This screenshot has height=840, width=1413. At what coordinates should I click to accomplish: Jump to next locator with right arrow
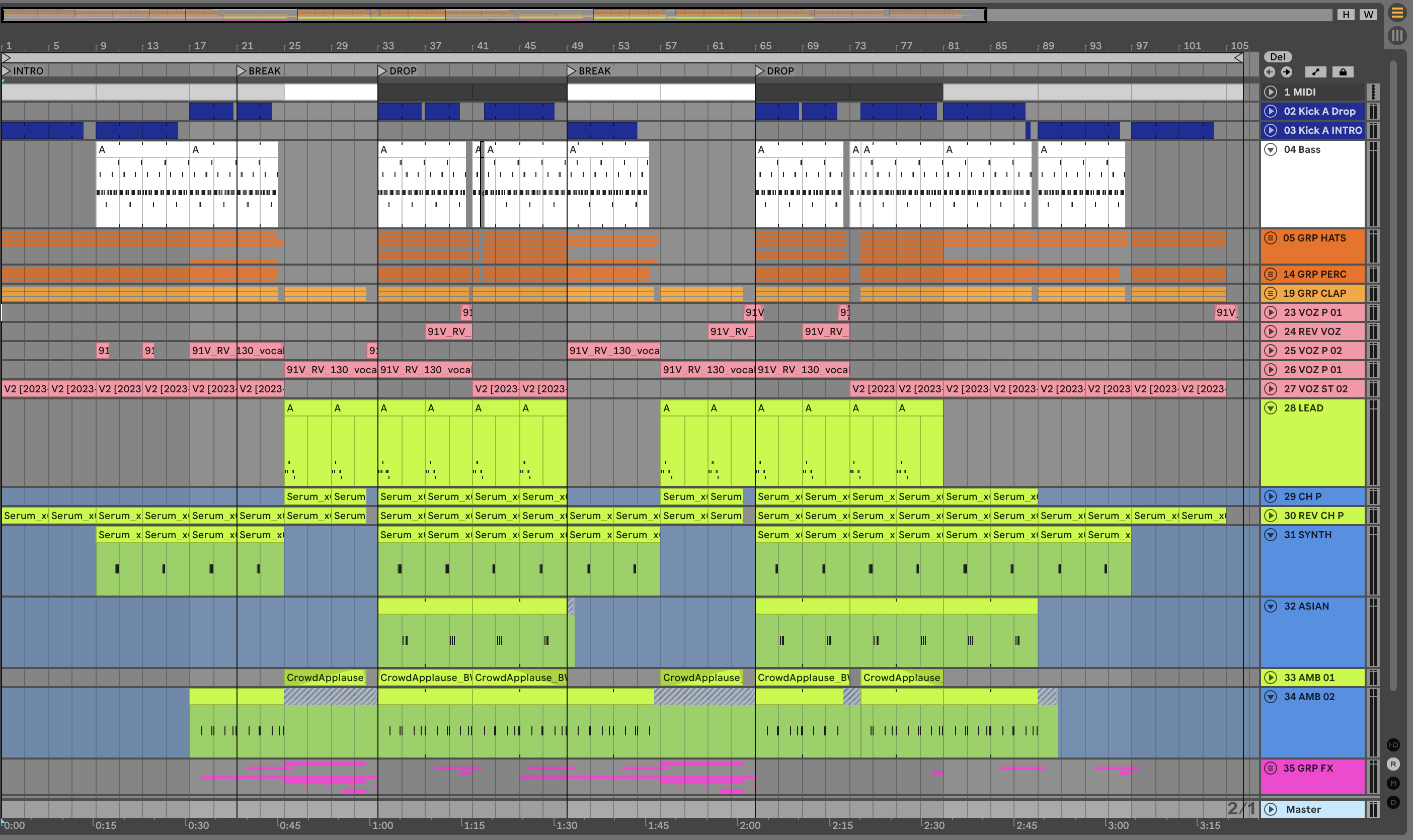[1287, 72]
